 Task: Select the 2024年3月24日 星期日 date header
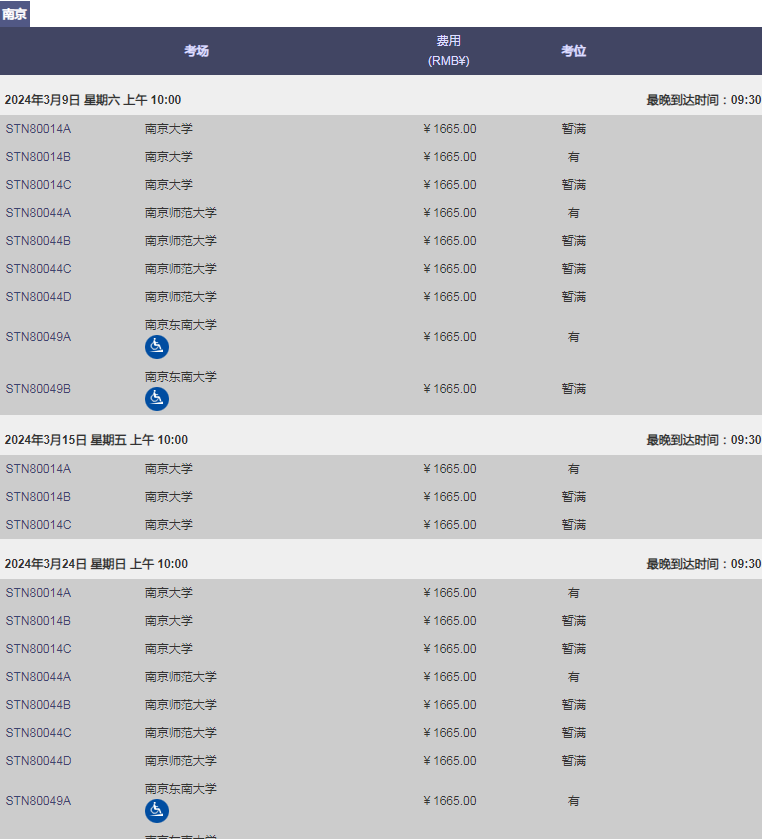[x=96, y=564]
